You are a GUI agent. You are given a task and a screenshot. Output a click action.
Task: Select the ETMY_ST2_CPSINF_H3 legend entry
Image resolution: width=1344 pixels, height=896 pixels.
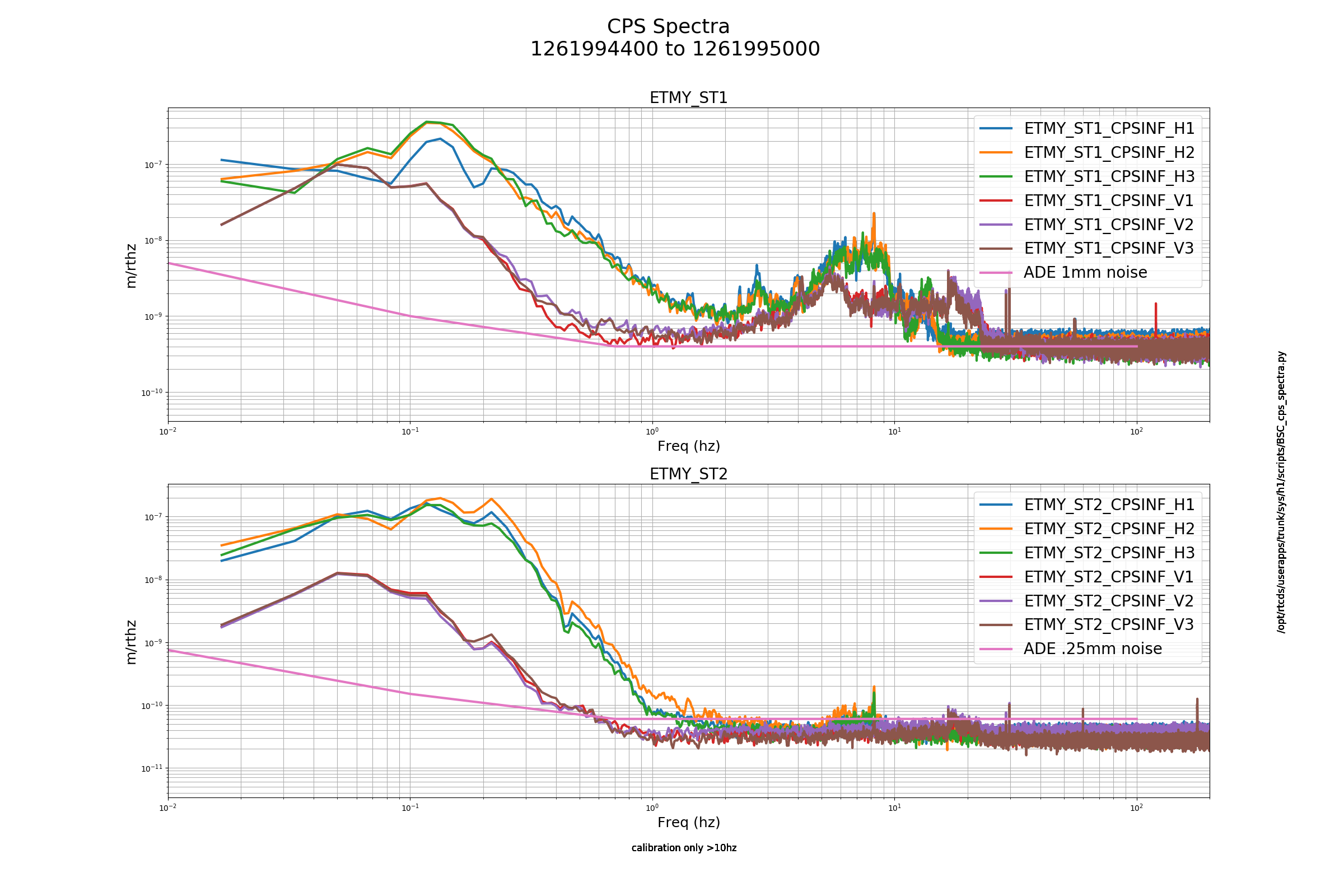[1087, 553]
